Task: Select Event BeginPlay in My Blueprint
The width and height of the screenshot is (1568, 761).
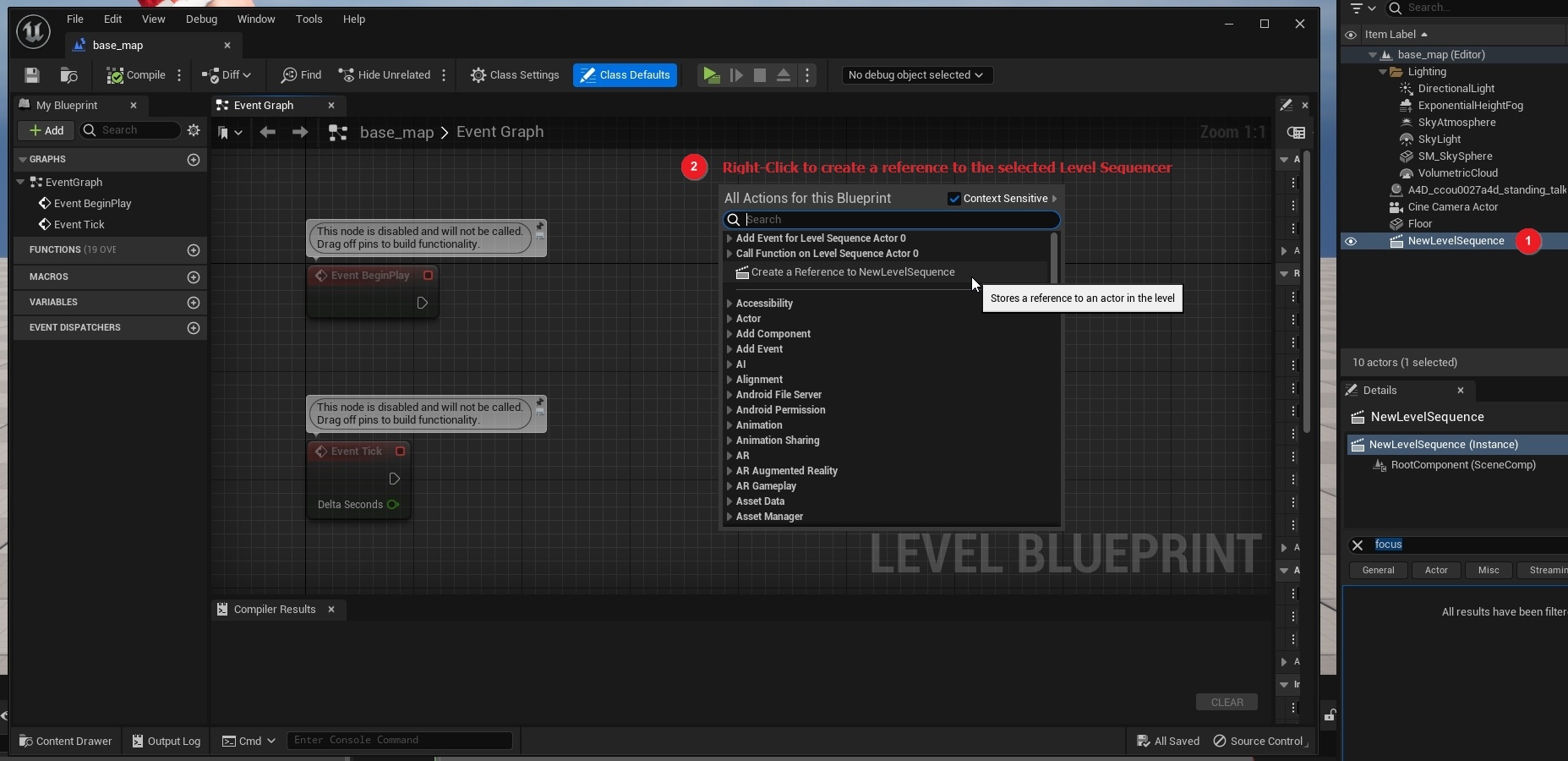Action: pyautogui.click(x=92, y=204)
